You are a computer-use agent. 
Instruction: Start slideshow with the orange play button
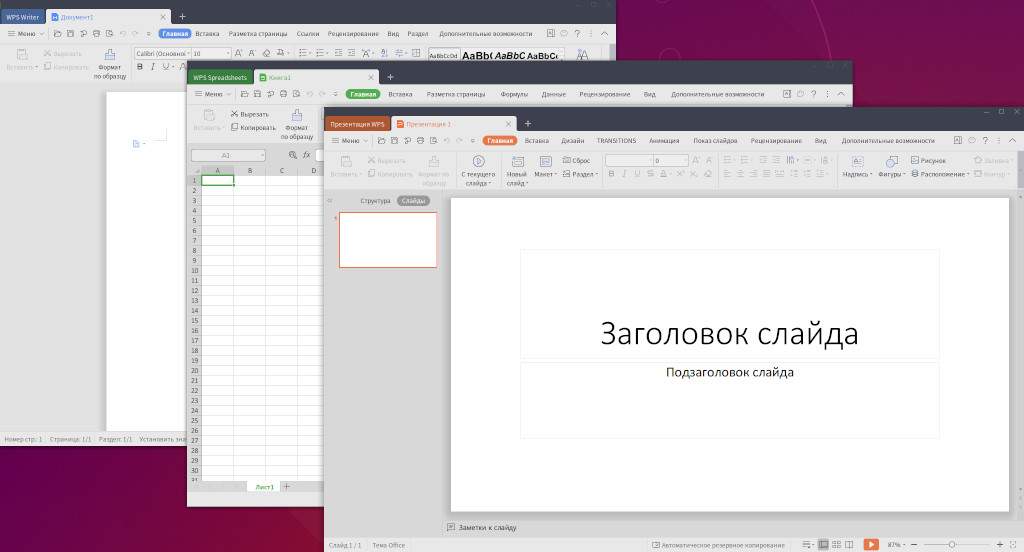(x=871, y=544)
